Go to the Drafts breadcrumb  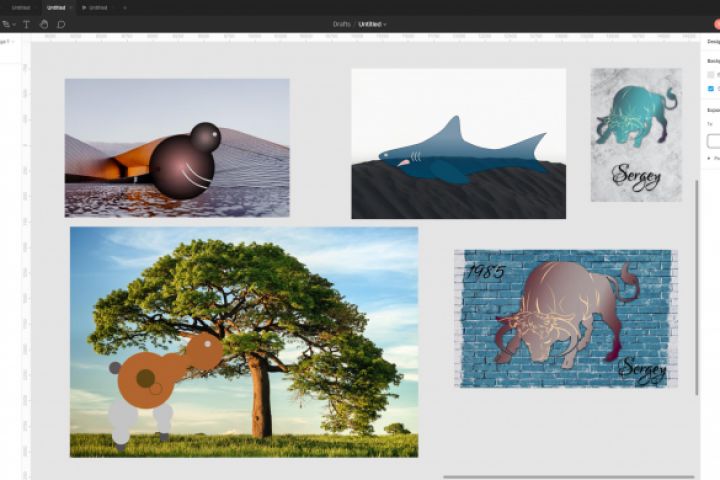pyautogui.click(x=342, y=24)
